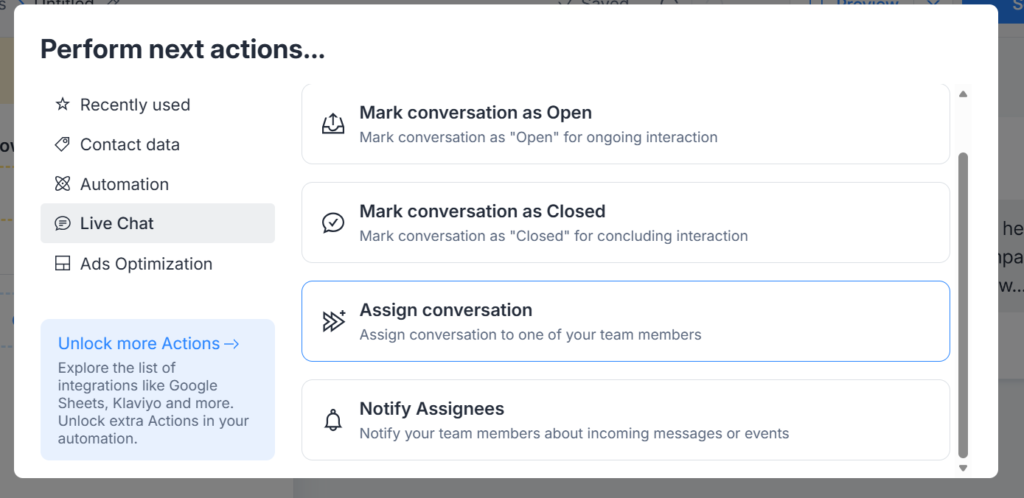
Task: Click the bell icon for Notify Assignees
Action: point(333,420)
